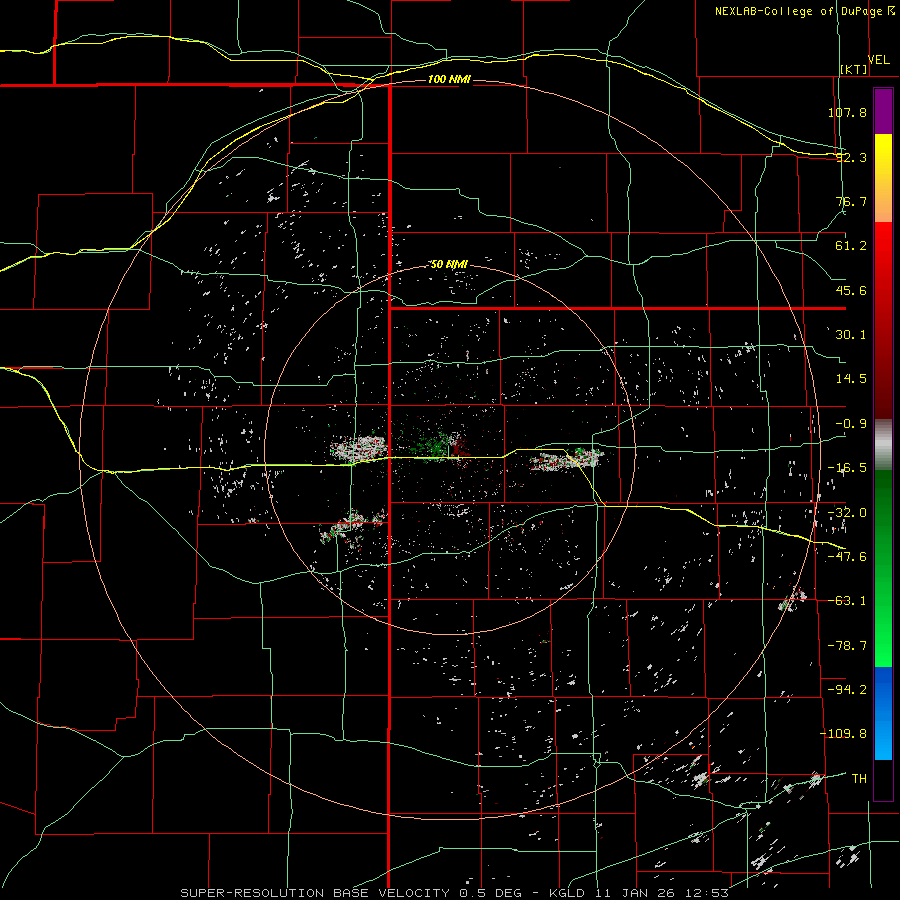Click the 50 NMI range ring label

click(449, 265)
